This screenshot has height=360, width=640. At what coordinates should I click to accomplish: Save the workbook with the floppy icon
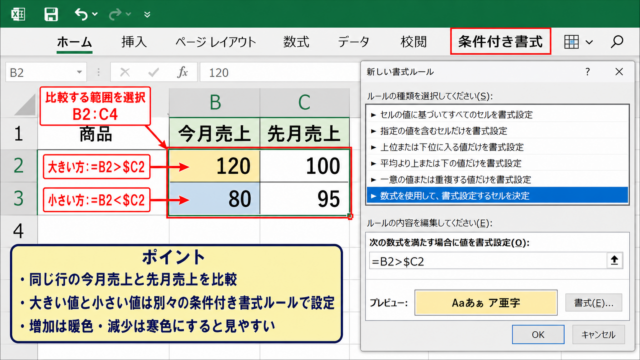click(x=51, y=14)
